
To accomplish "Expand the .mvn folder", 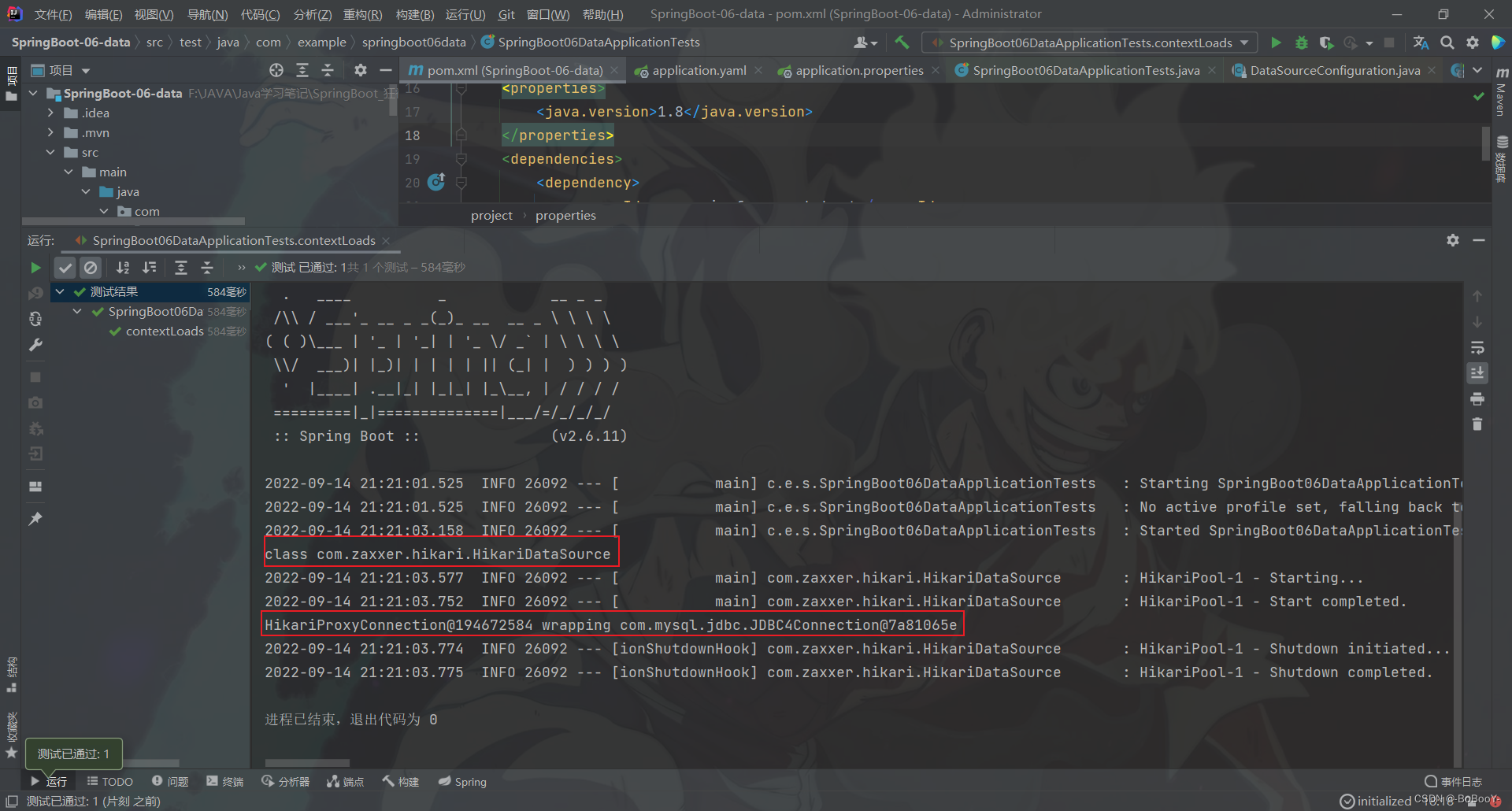I will pyautogui.click(x=51, y=132).
